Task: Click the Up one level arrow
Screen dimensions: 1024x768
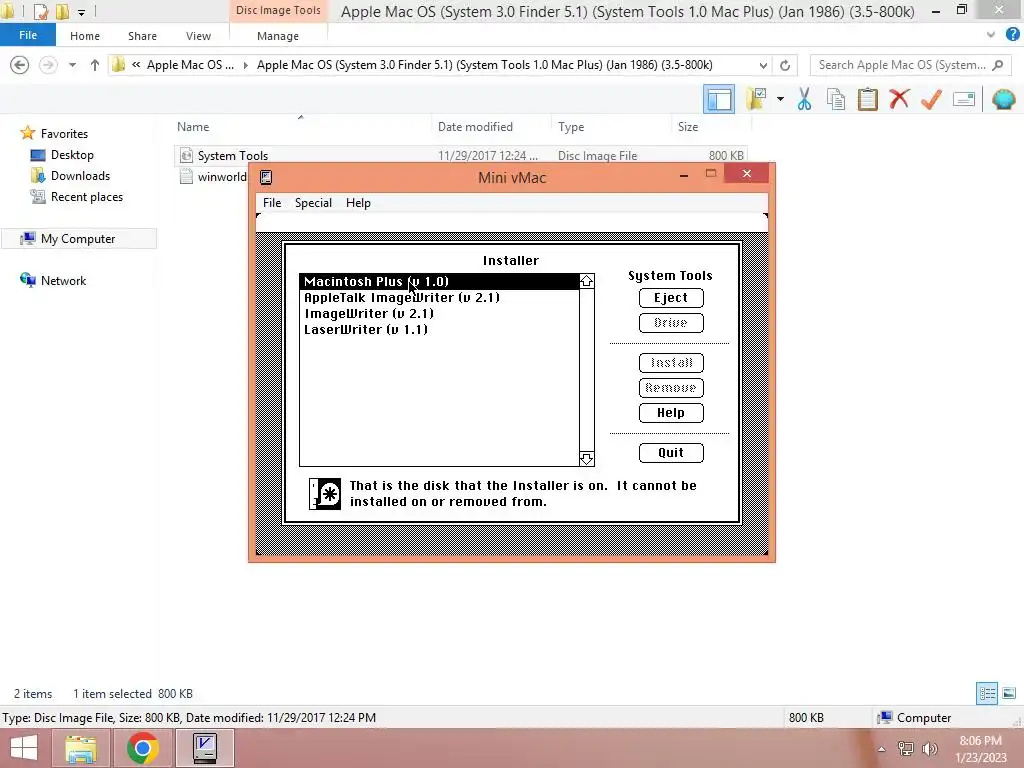Action: pos(95,65)
